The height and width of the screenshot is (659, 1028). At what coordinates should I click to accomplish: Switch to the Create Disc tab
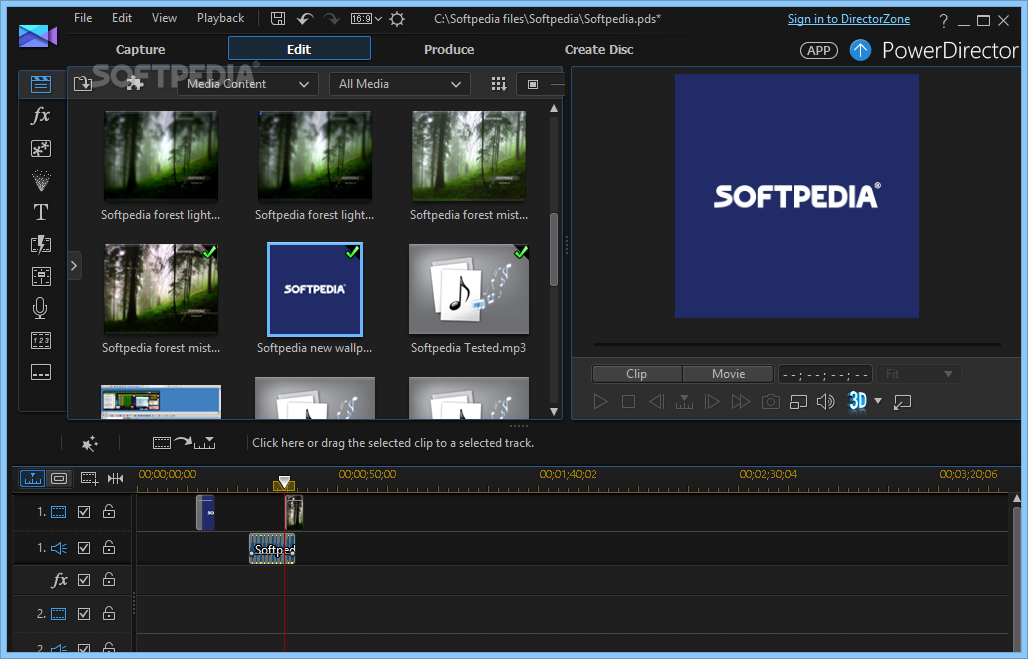(599, 49)
